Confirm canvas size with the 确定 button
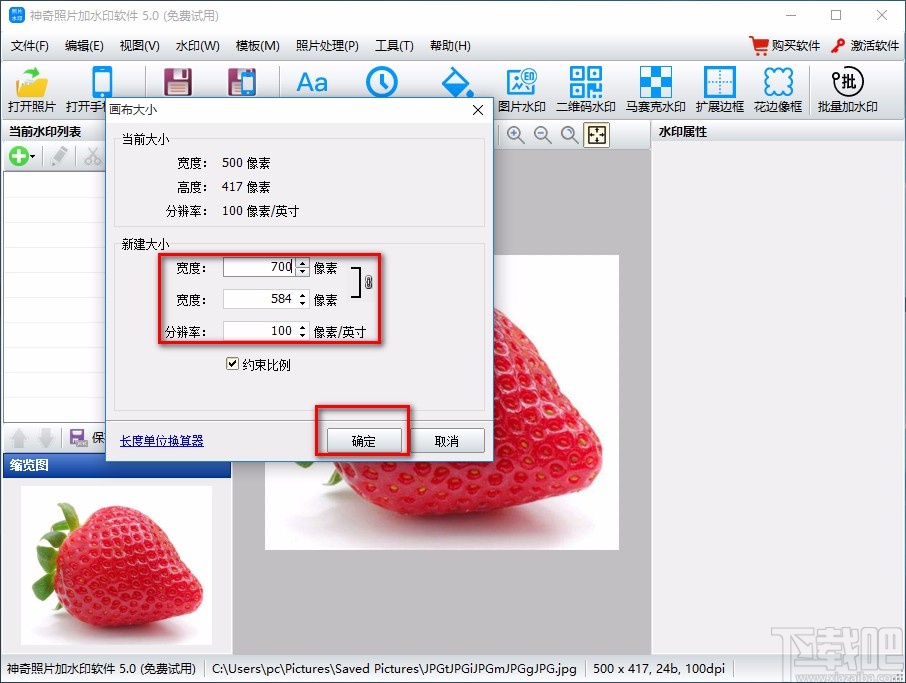The height and width of the screenshot is (683, 906). click(x=362, y=440)
